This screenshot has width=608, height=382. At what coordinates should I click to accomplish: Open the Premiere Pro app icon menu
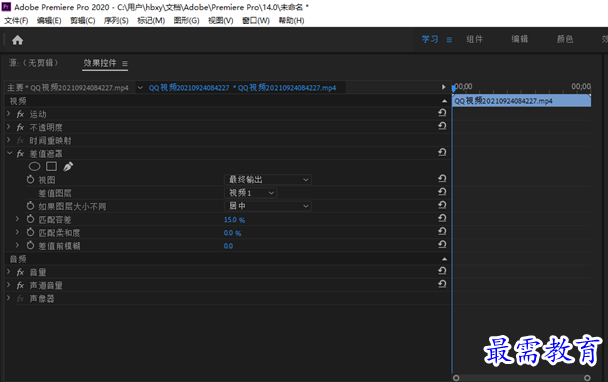(6, 7)
